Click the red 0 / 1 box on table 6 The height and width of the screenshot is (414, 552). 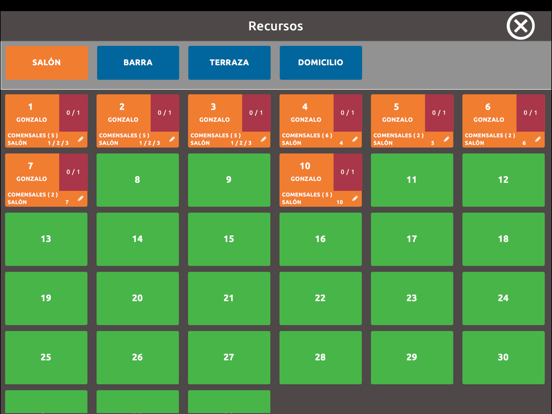tap(531, 113)
